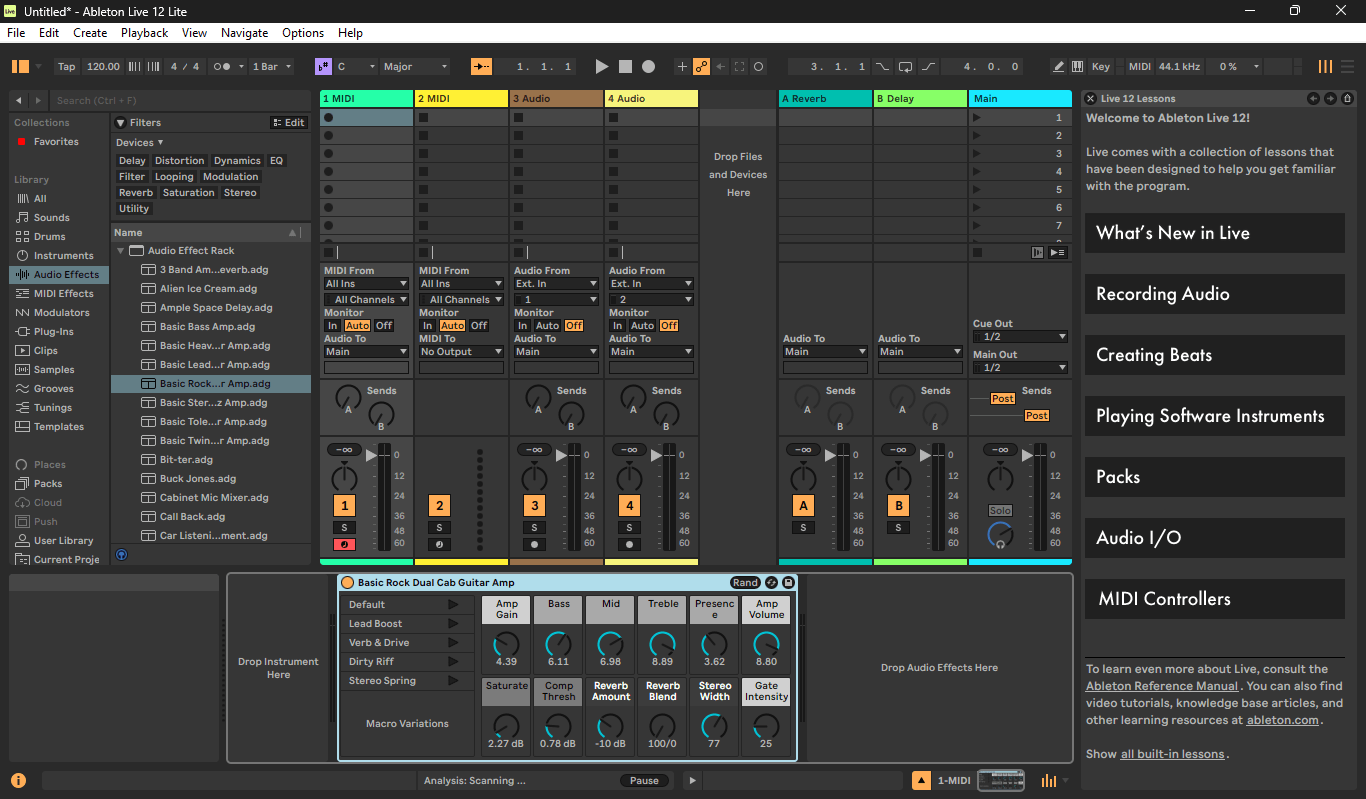Screen dimensions: 1366x799
Task: Save the rack preset via disk icon
Action: (788, 583)
